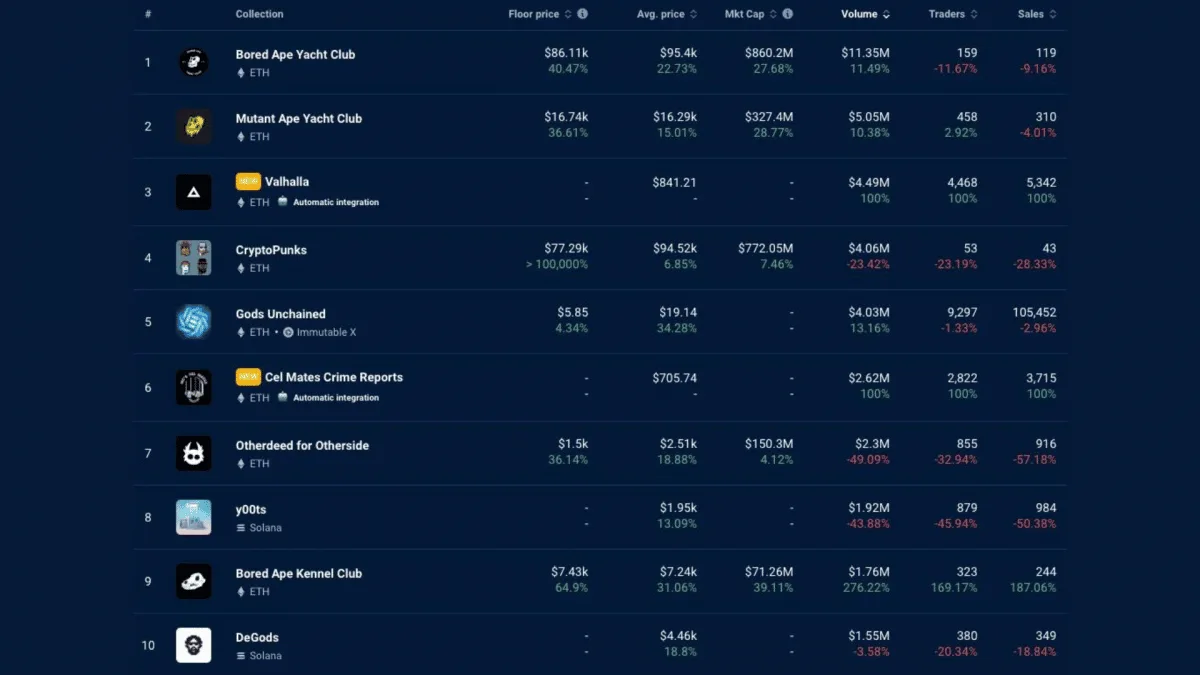
Task: Click the $11.35M volume value
Action: pyautogui.click(x=865, y=52)
